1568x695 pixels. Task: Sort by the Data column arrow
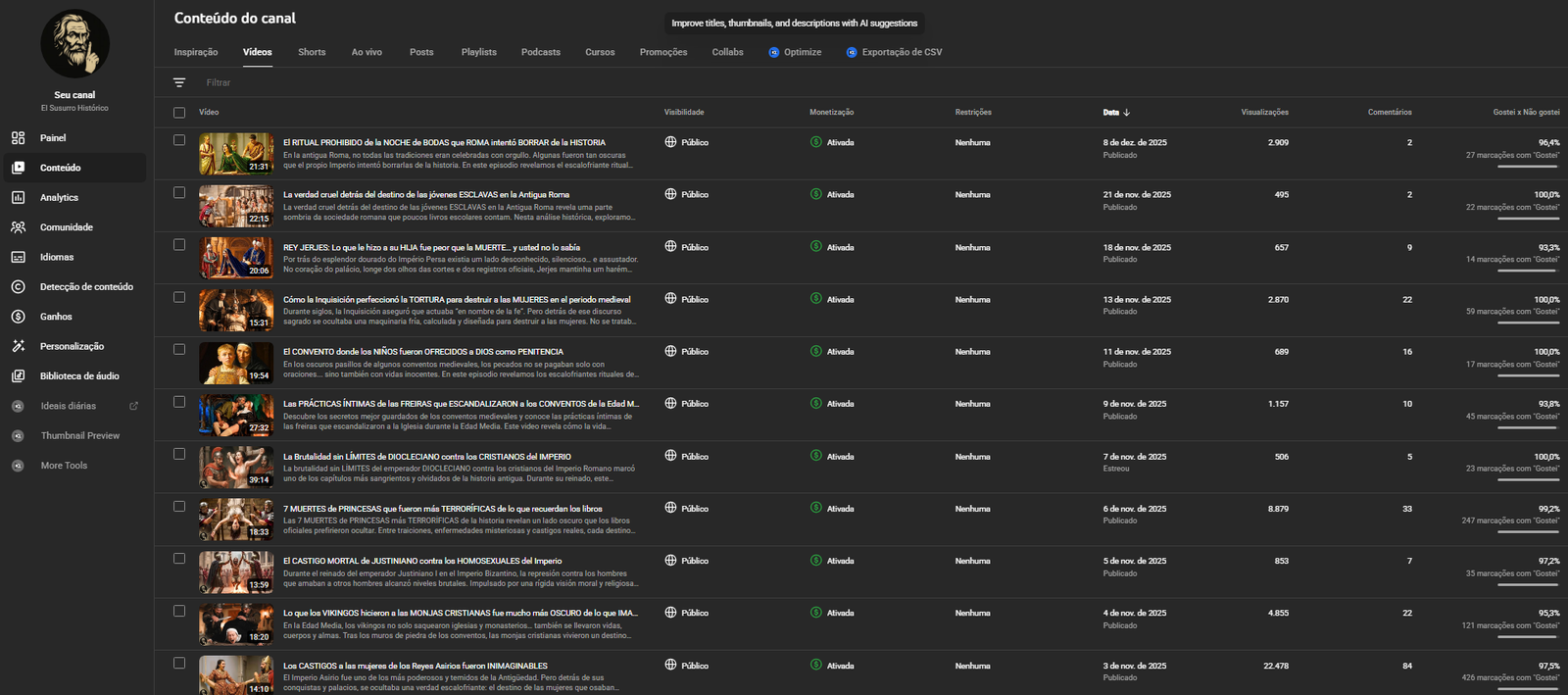click(1127, 113)
